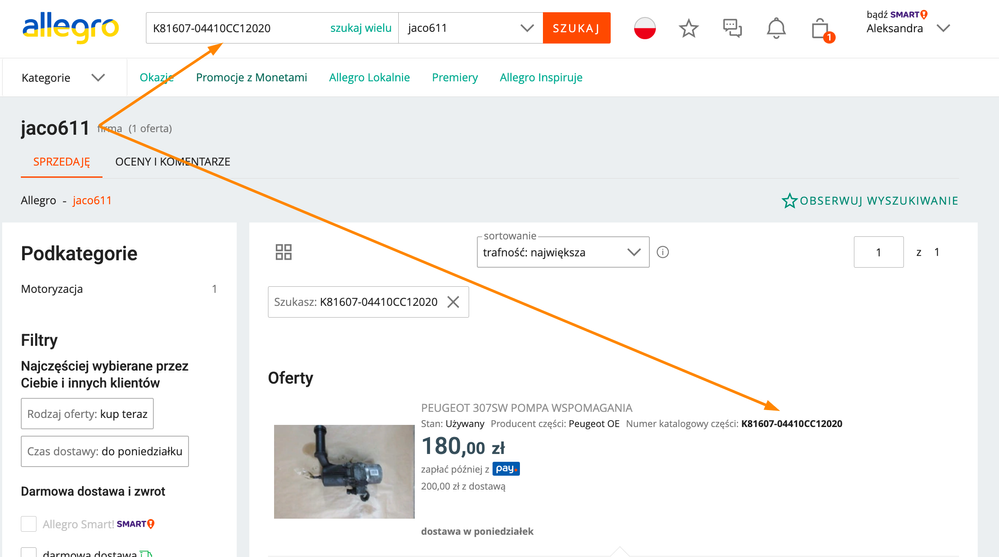Screen dimensions: 999x557
Task: Click the catalog number K81607-04410CC12020 in offer
Action: click(791, 424)
